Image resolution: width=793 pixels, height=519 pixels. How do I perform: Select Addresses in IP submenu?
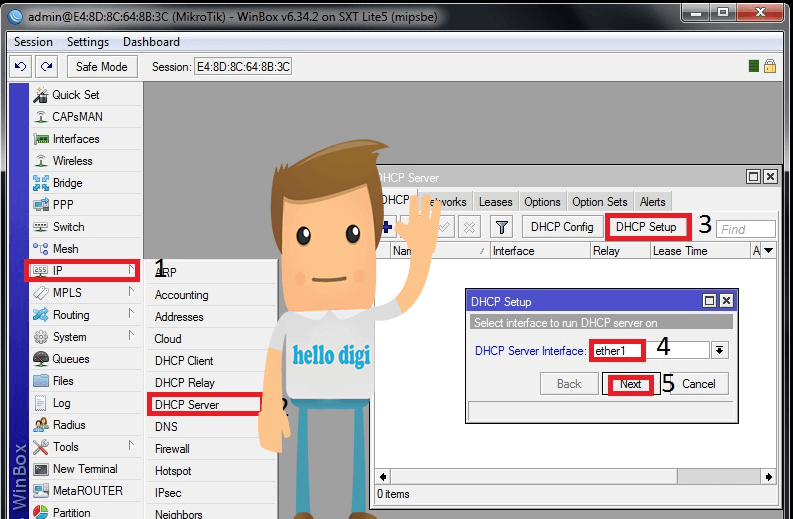point(212,317)
